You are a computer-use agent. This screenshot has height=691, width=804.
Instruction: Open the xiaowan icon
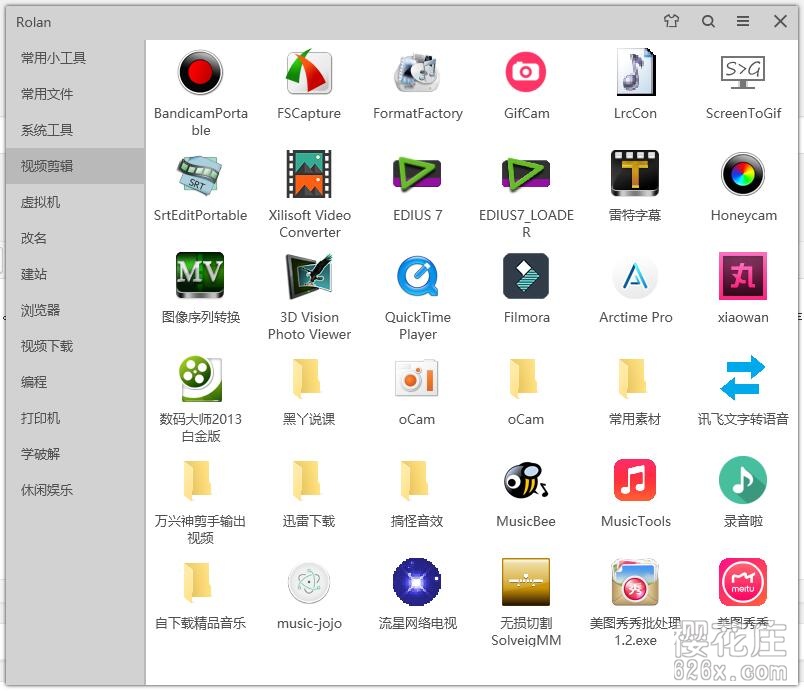[743, 276]
